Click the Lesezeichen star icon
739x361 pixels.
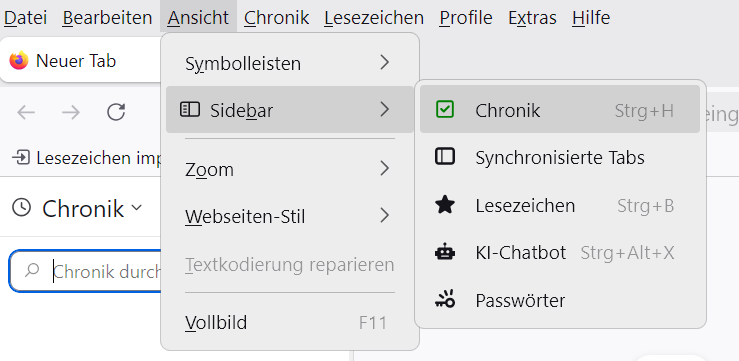444,205
